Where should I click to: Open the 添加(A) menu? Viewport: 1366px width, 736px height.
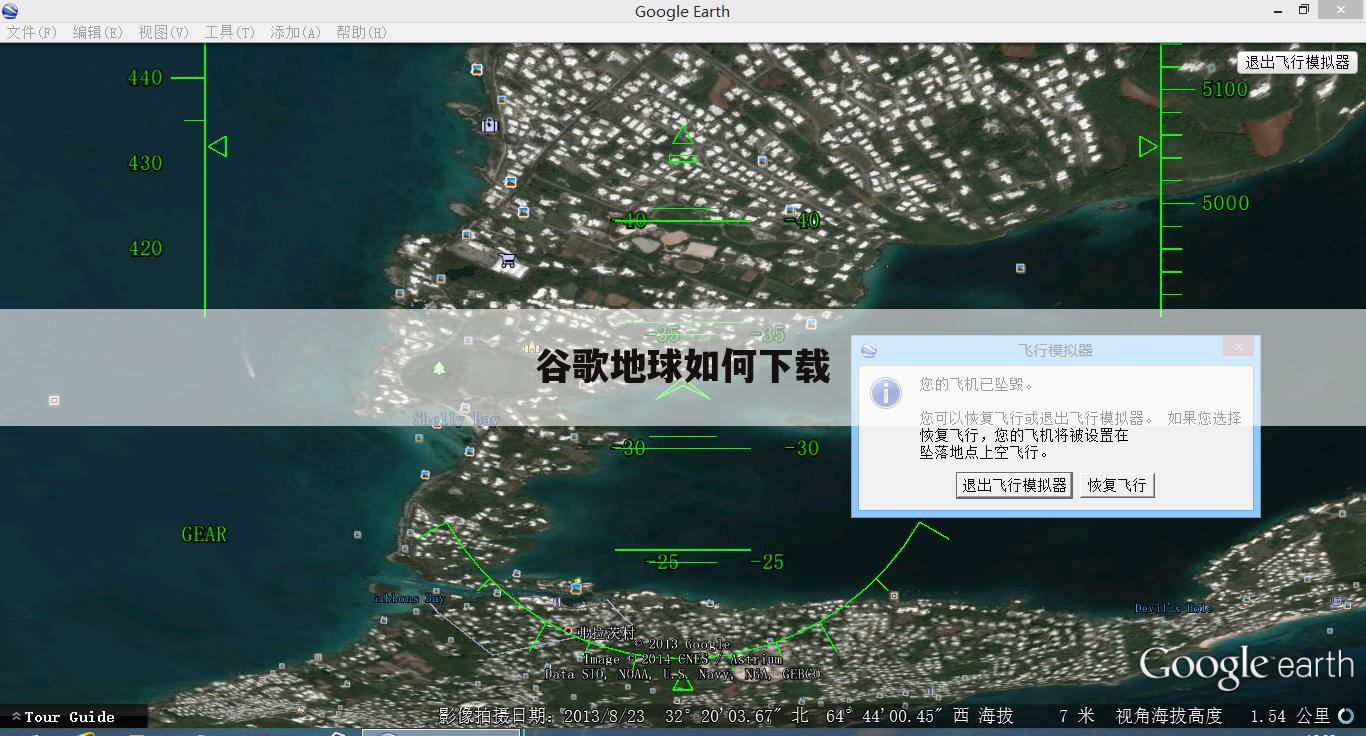295,32
